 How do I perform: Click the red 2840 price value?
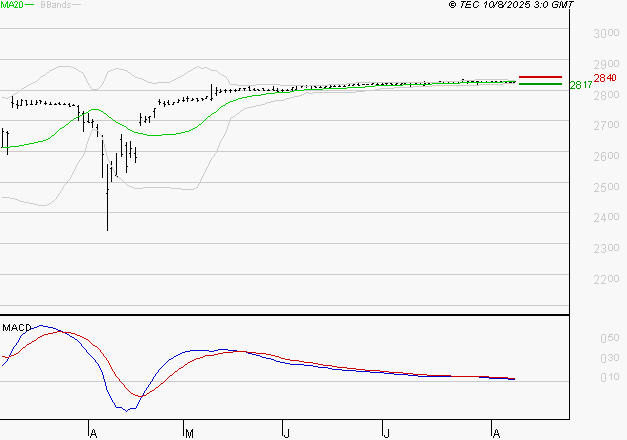pyautogui.click(x=605, y=78)
